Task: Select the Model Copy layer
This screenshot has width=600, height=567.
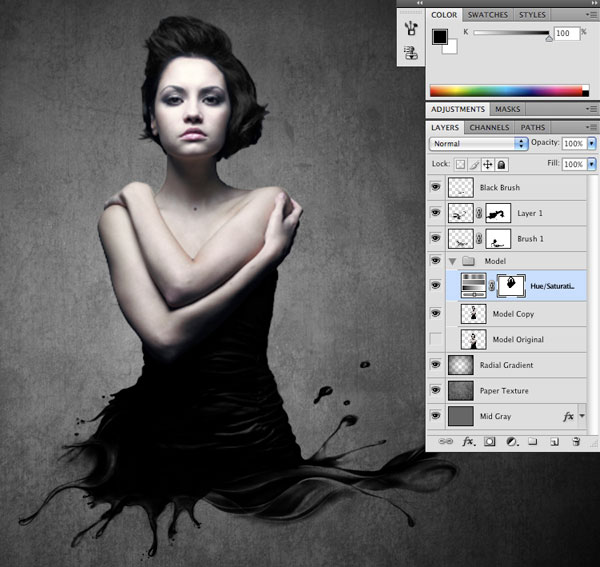Action: [x=516, y=314]
